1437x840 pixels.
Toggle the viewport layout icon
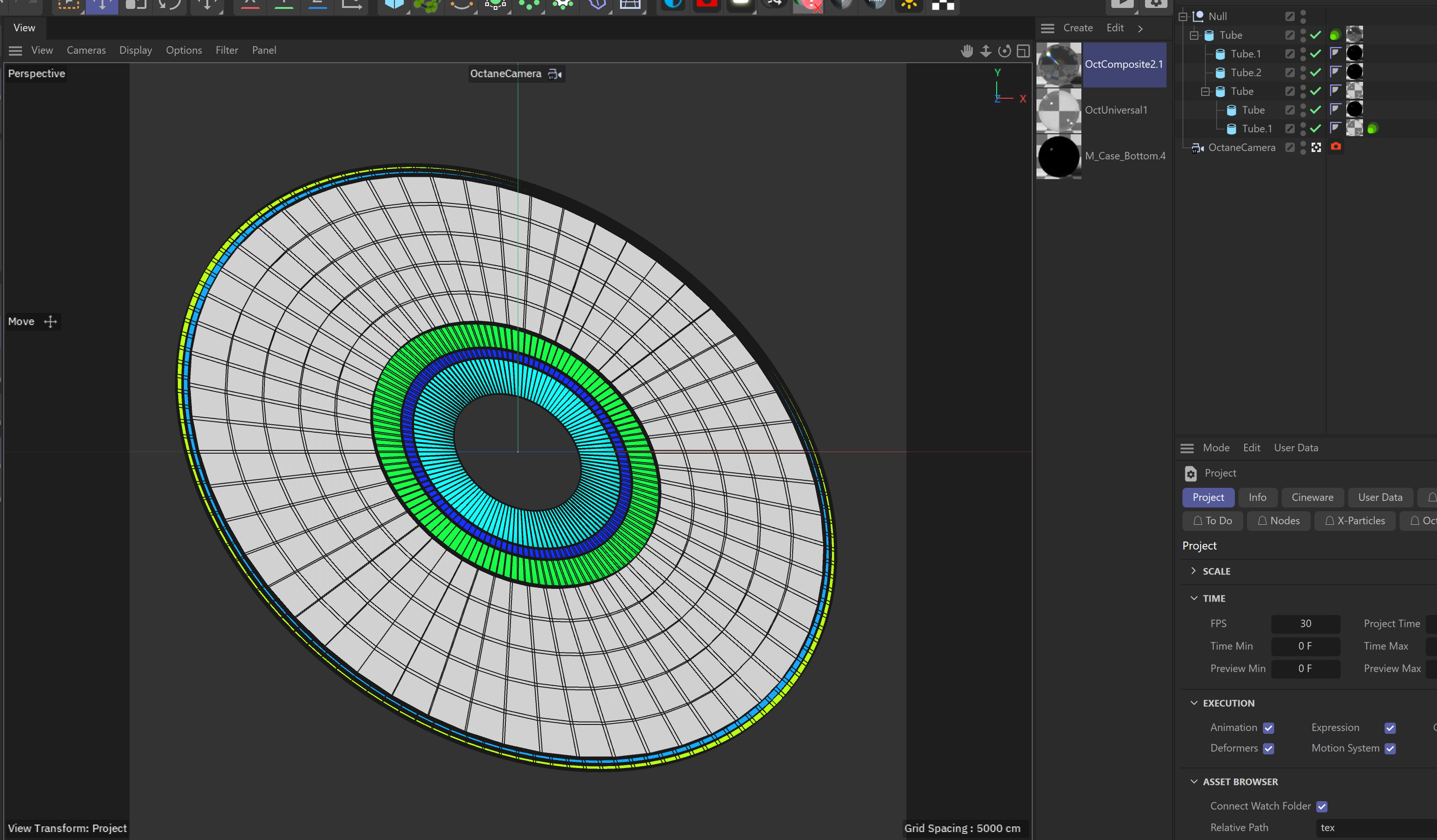tap(1023, 51)
